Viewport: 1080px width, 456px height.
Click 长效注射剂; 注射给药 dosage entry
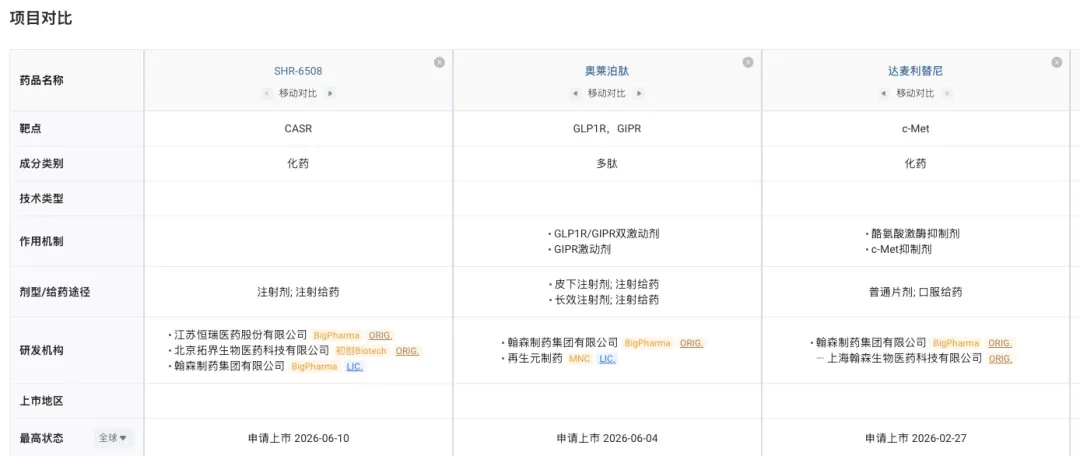click(607, 300)
